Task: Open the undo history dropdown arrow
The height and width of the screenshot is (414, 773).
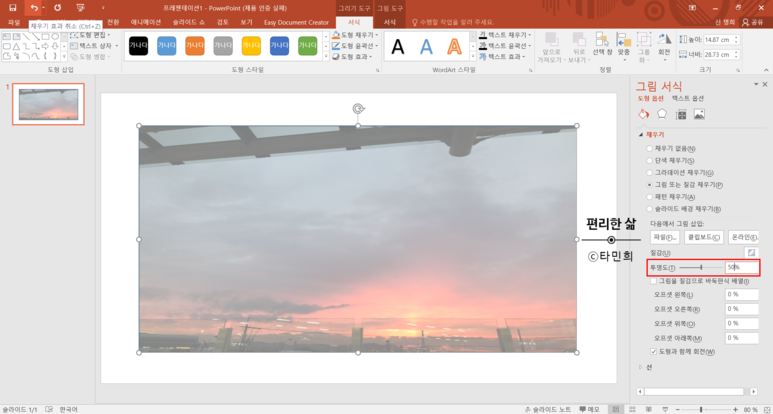Action: (x=43, y=8)
